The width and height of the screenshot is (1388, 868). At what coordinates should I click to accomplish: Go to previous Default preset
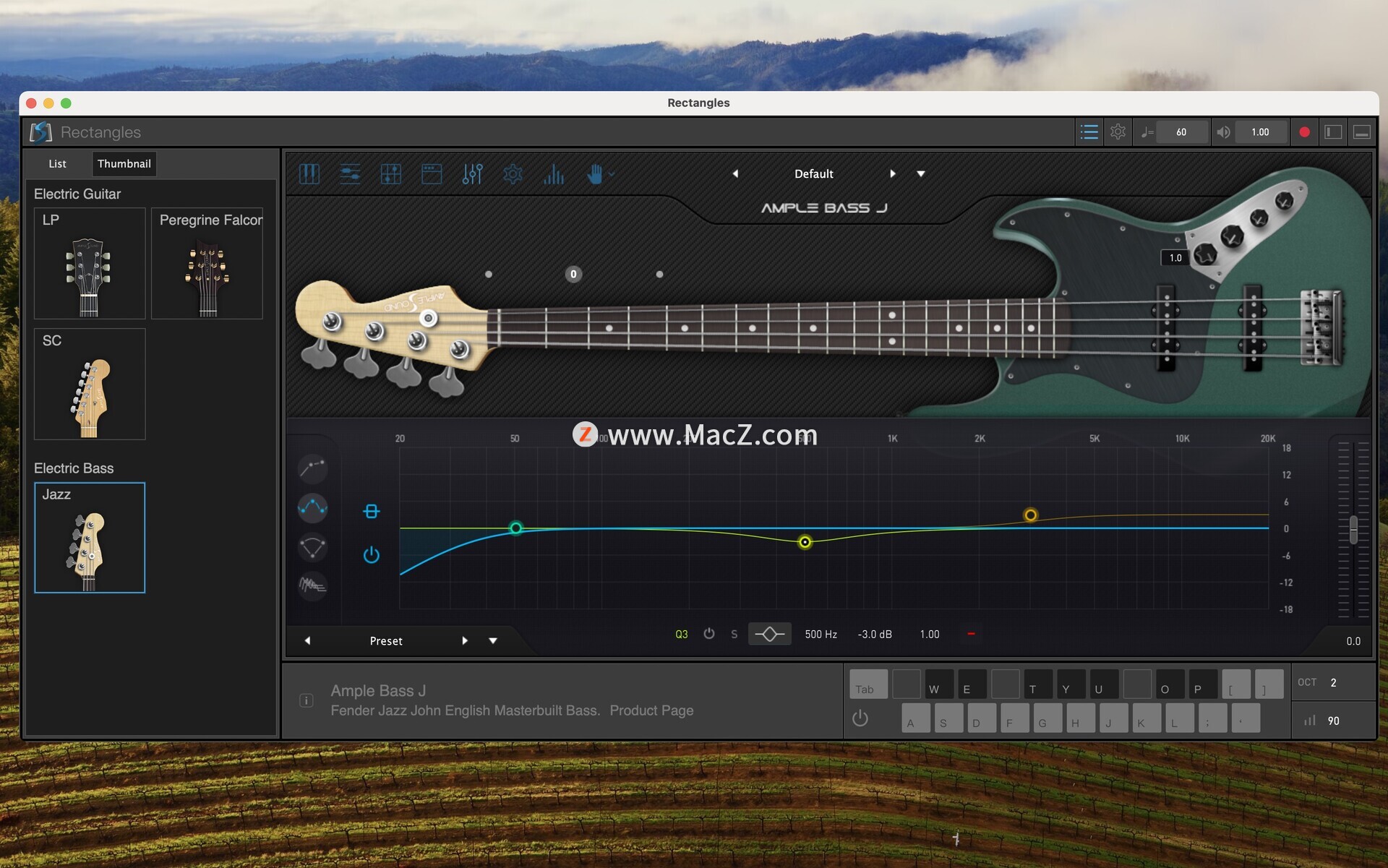coord(735,173)
